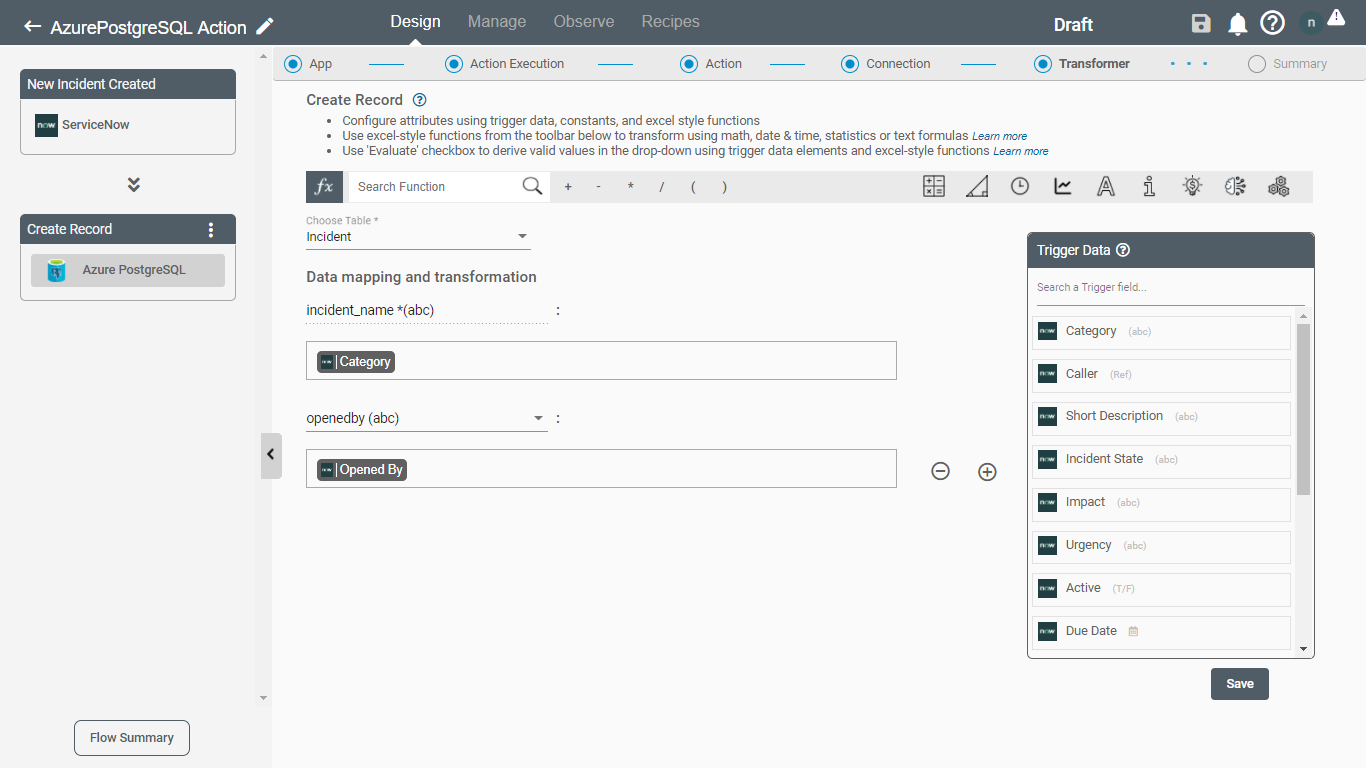Switch to the Manage tab

pos(497,21)
